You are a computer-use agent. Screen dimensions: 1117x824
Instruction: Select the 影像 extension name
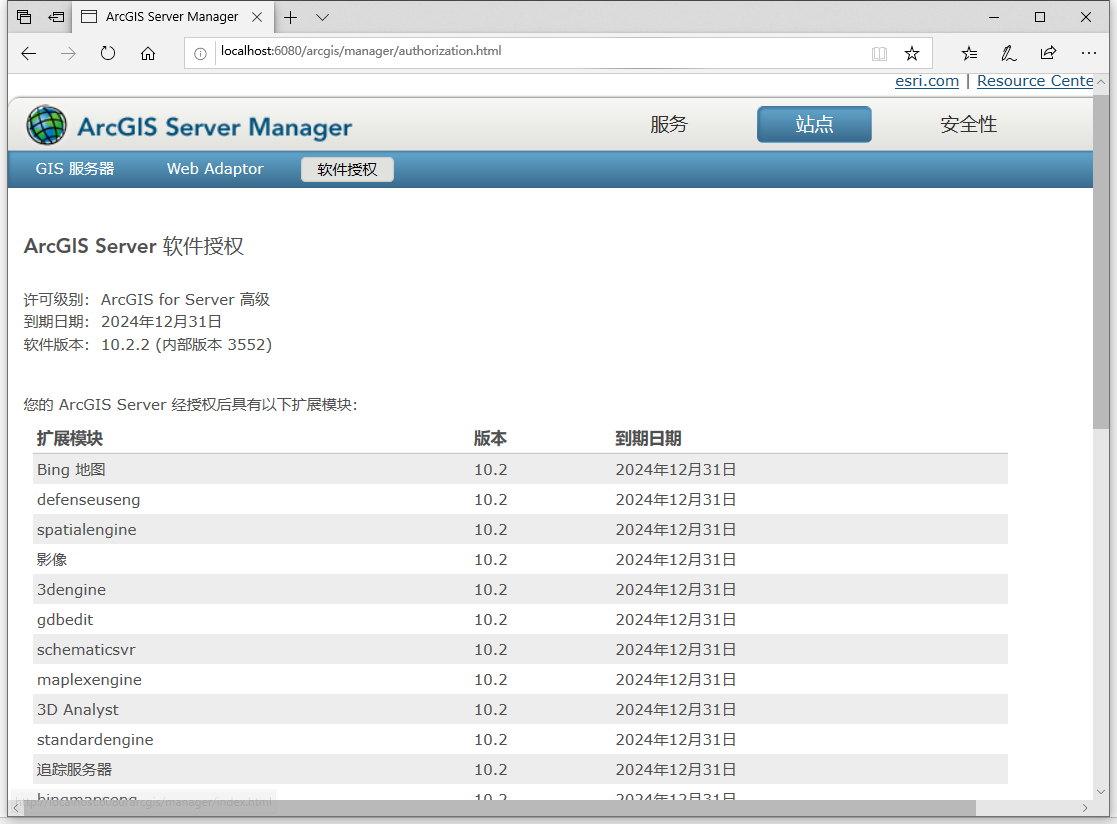coord(52,560)
